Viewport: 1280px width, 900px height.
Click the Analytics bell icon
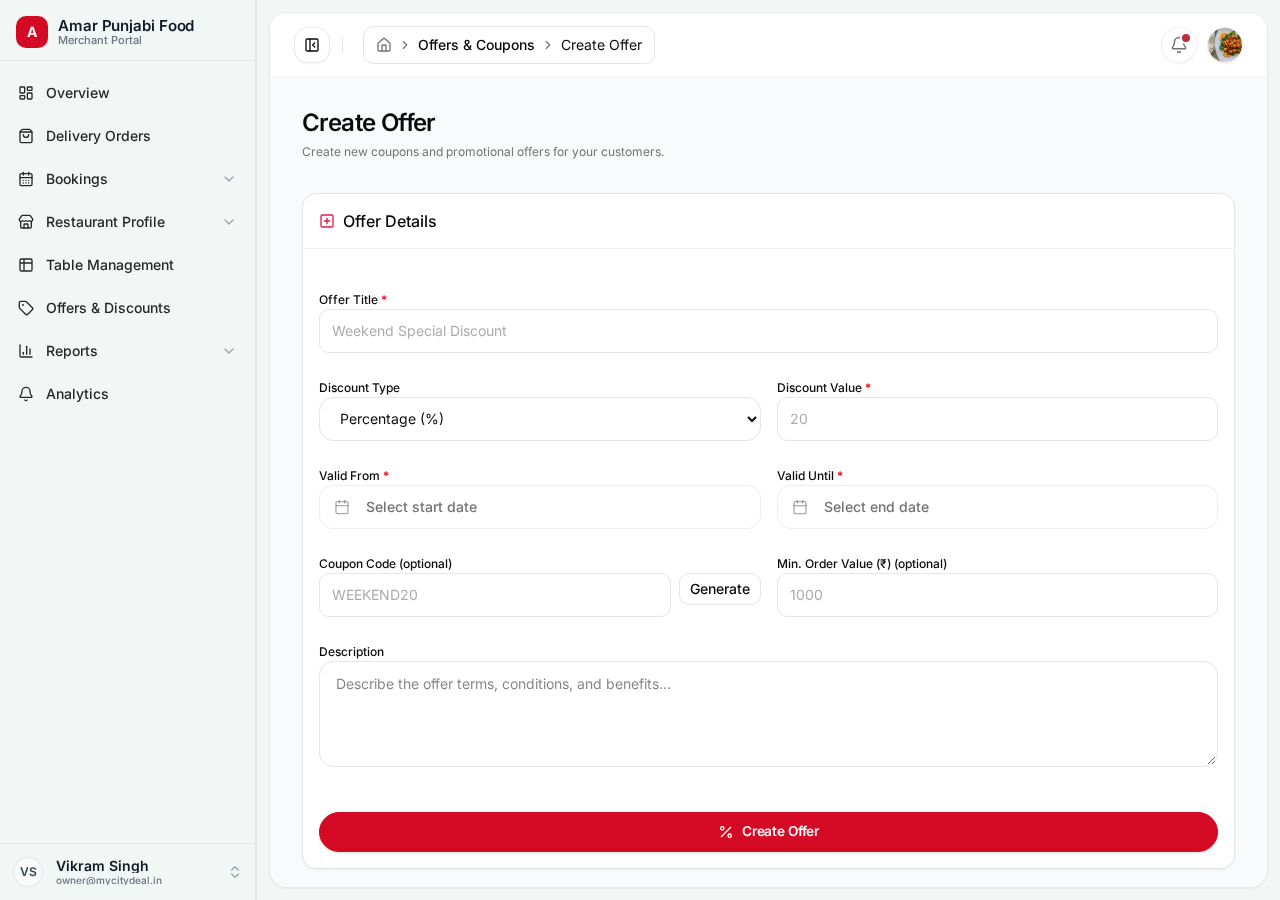point(26,394)
